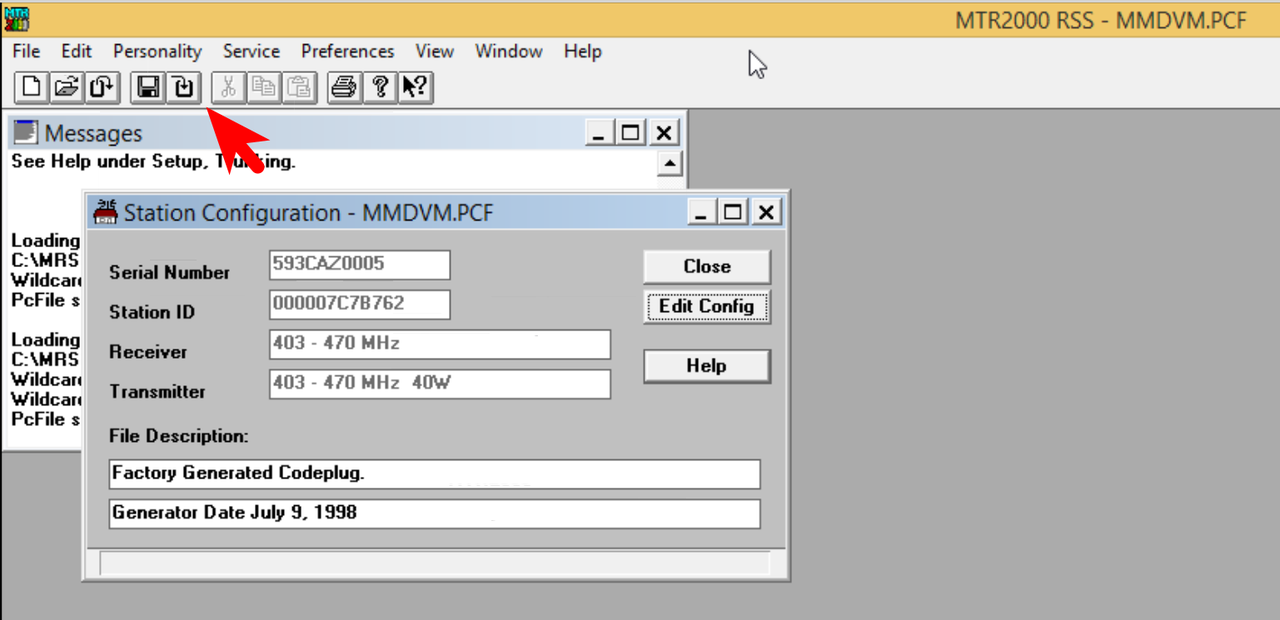Click the "See Help under Setup" message line
The width and height of the screenshot is (1280, 620).
153,161
